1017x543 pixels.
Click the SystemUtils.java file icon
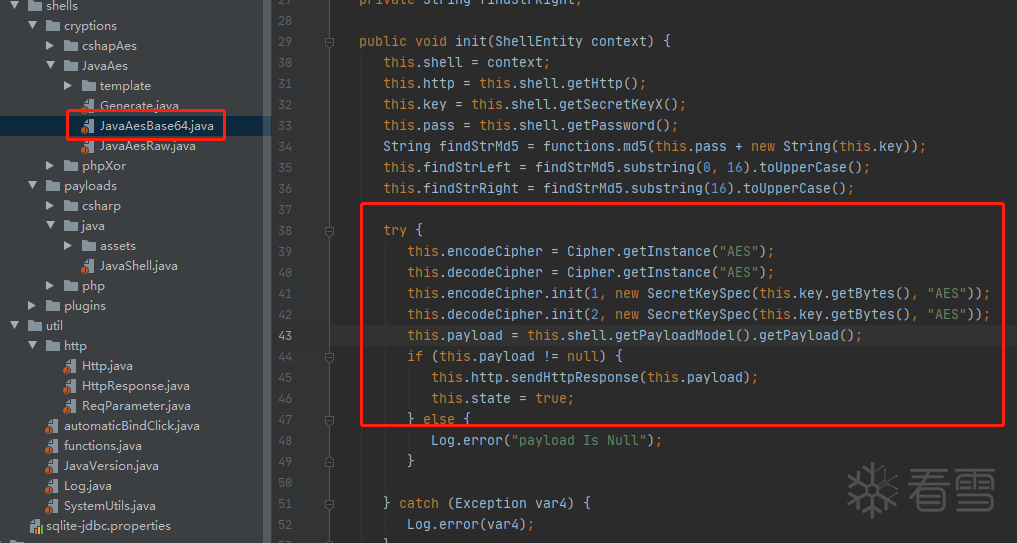click(x=53, y=507)
